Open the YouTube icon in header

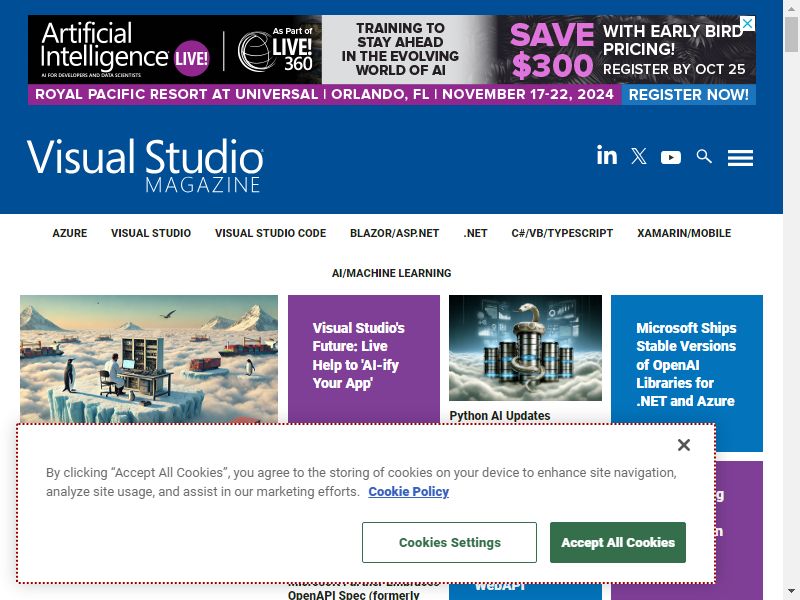[670, 157]
